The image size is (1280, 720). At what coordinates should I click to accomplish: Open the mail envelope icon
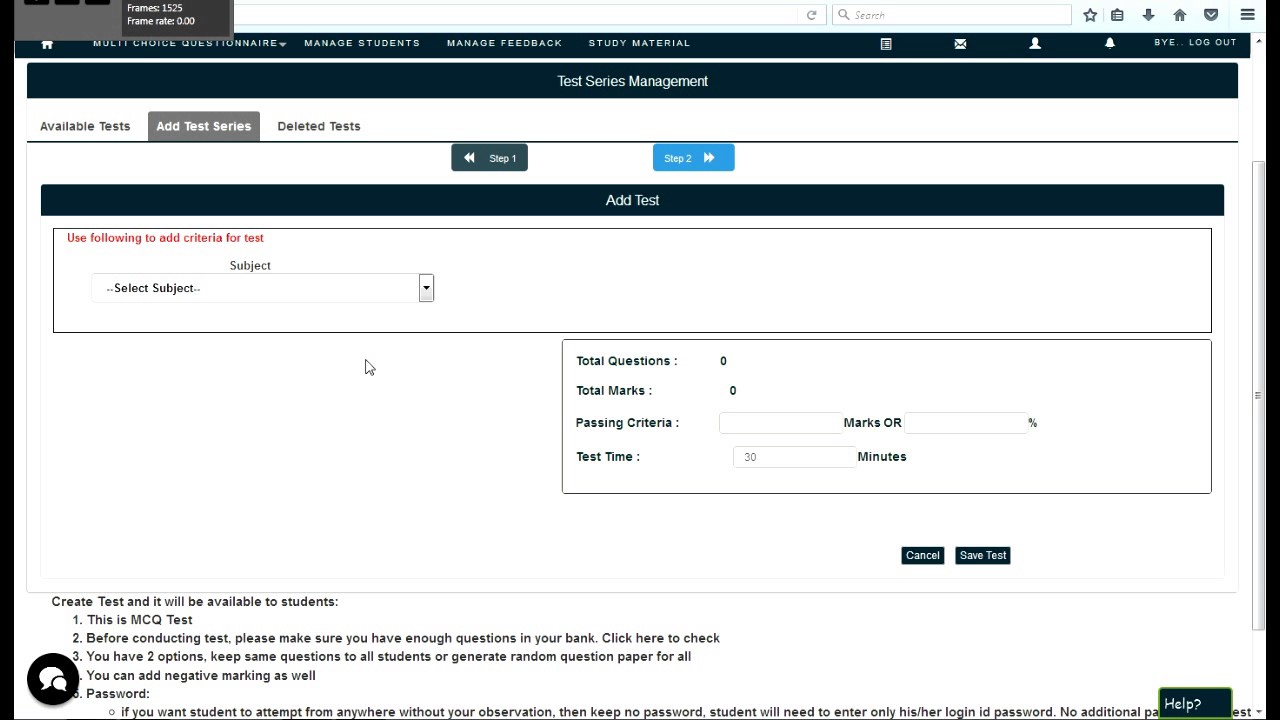pos(960,44)
